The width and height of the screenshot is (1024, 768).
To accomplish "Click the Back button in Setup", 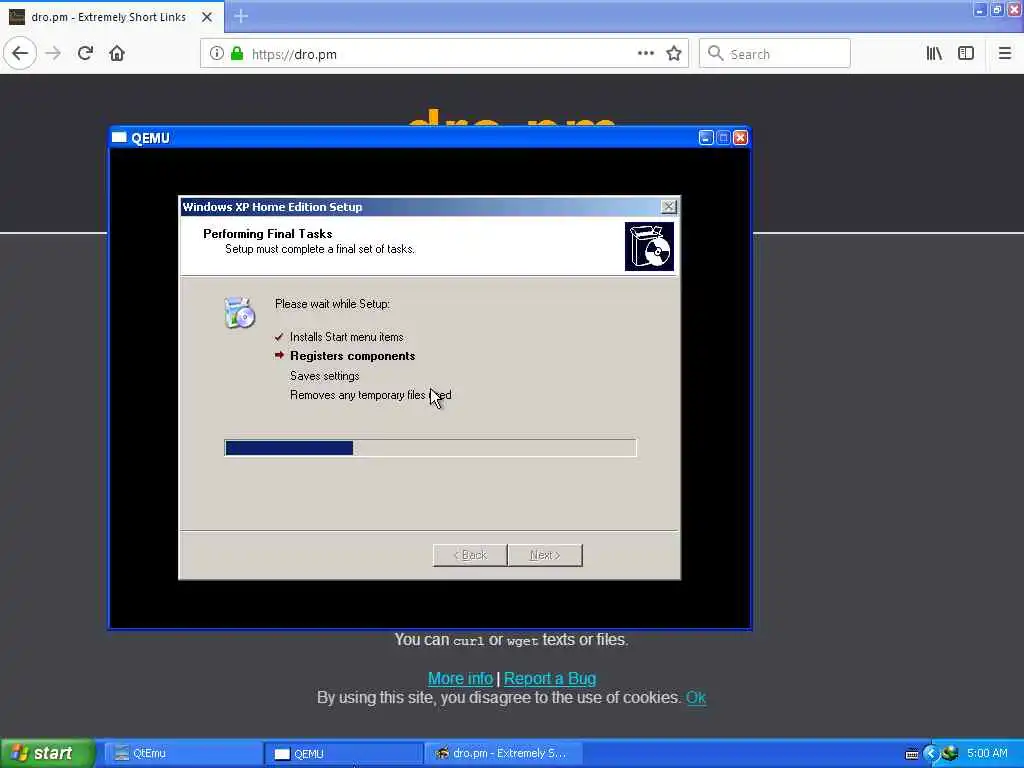I will tap(470, 555).
